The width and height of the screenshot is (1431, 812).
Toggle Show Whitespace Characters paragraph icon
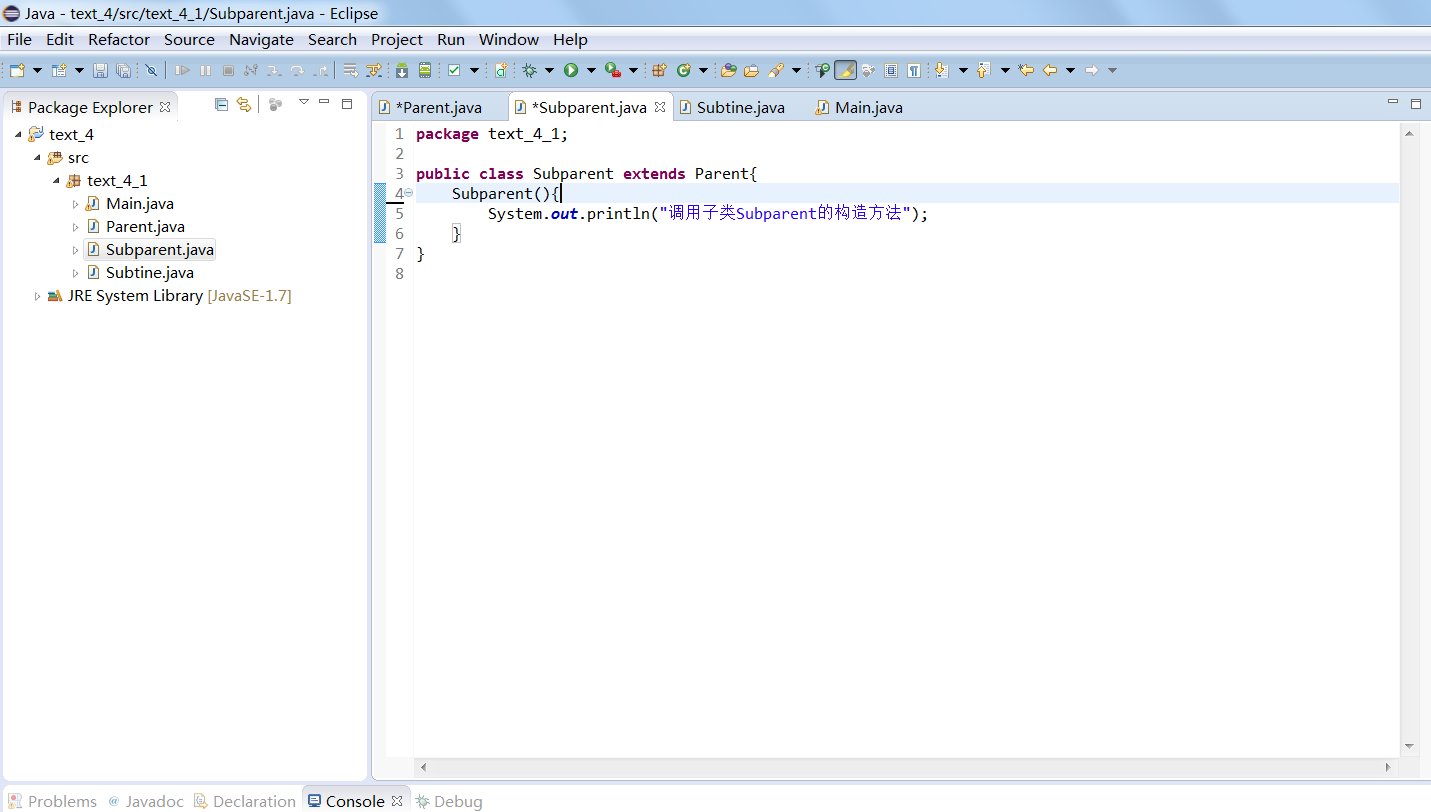913,70
